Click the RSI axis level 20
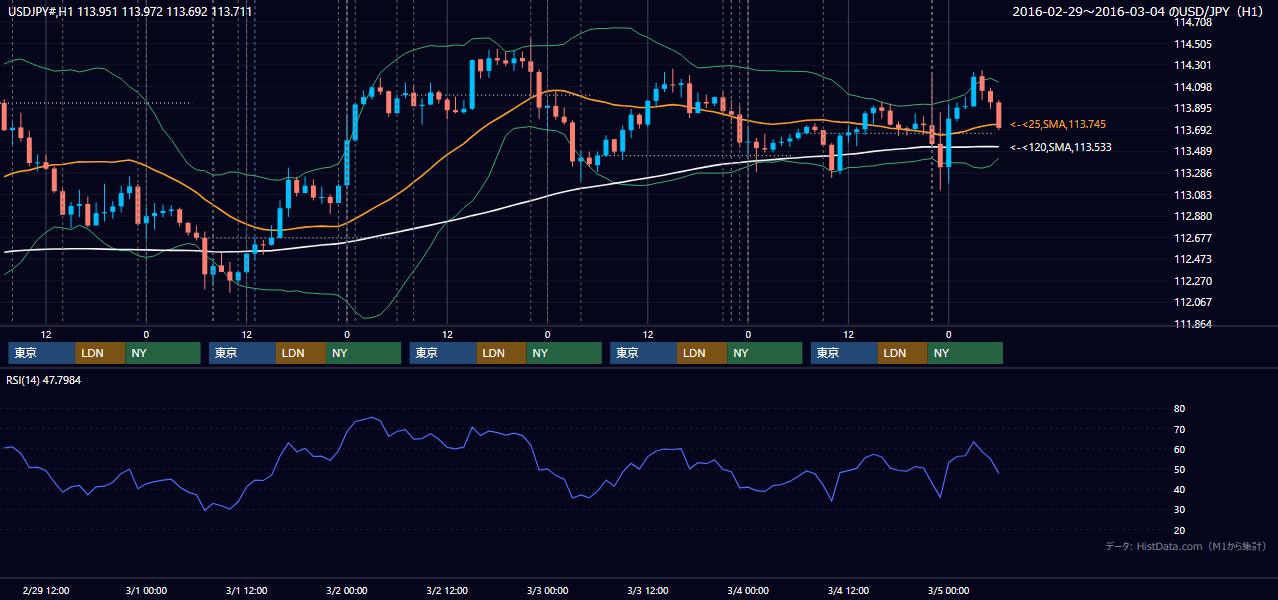Viewport: 1278px width, 600px height. (1179, 530)
